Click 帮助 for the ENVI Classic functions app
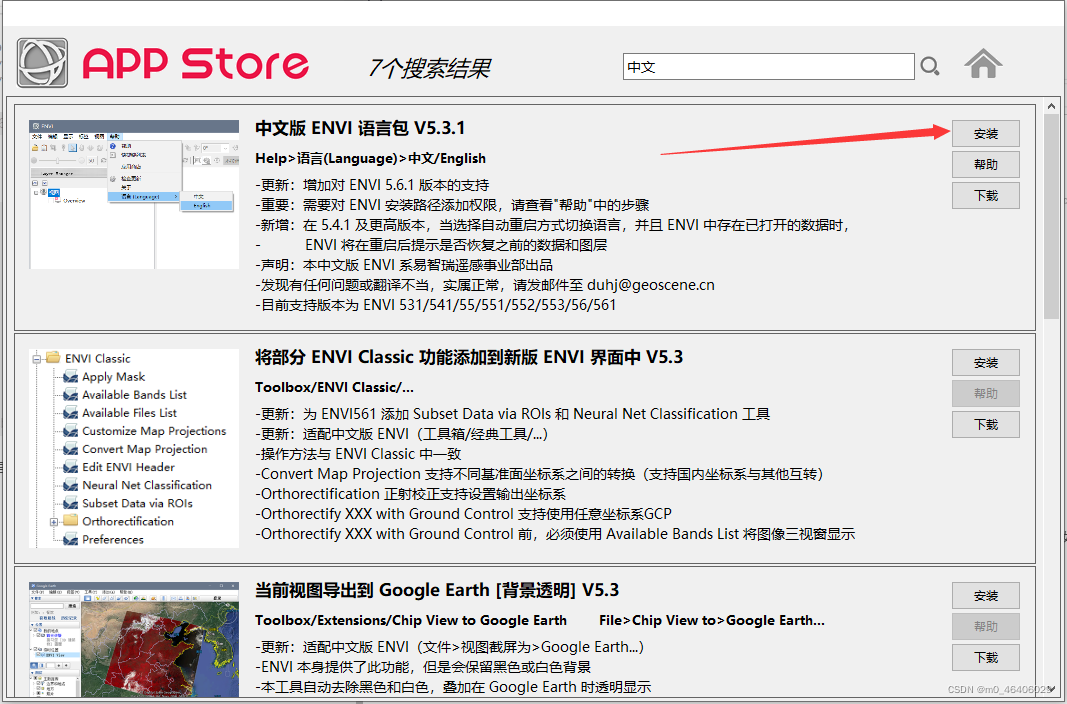The image size is (1067, 704). coord(985,393)
